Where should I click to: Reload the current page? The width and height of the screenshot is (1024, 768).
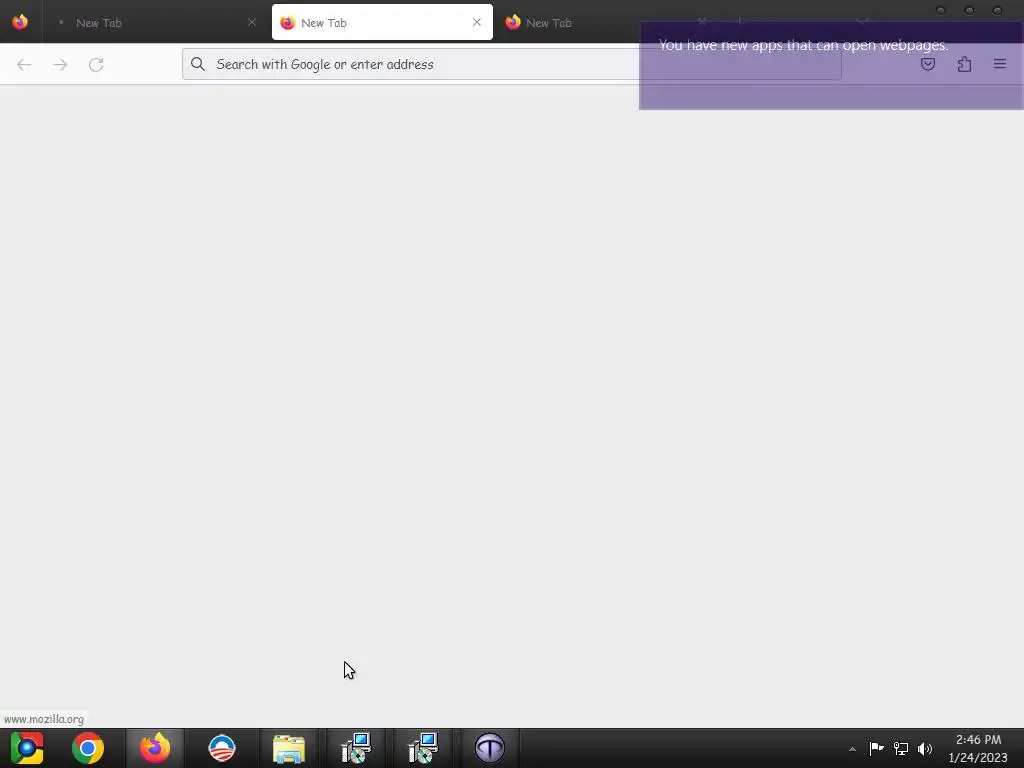[96, 65]
